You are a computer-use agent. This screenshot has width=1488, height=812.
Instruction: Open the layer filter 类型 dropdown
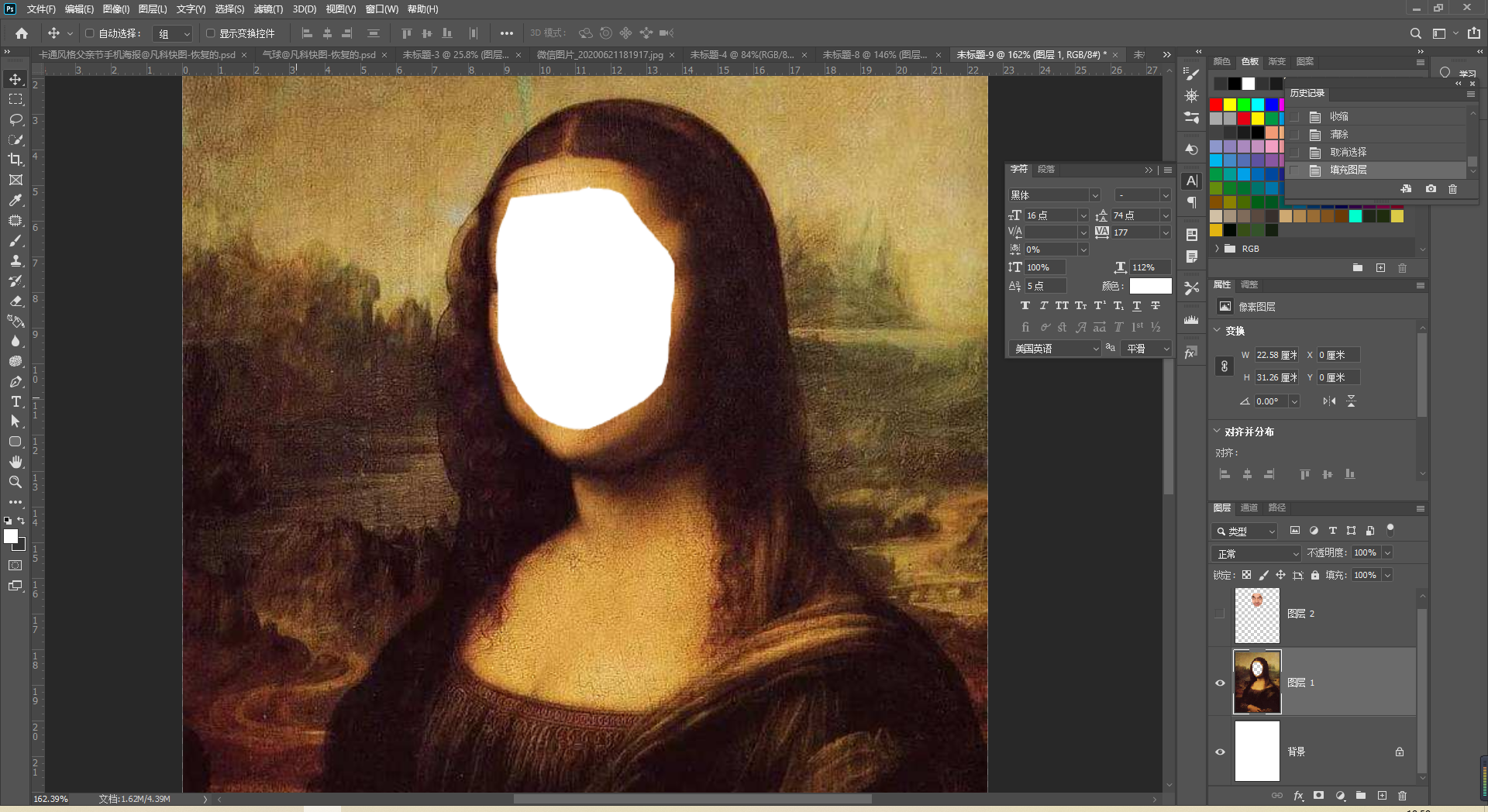(x=1245, y=532)
